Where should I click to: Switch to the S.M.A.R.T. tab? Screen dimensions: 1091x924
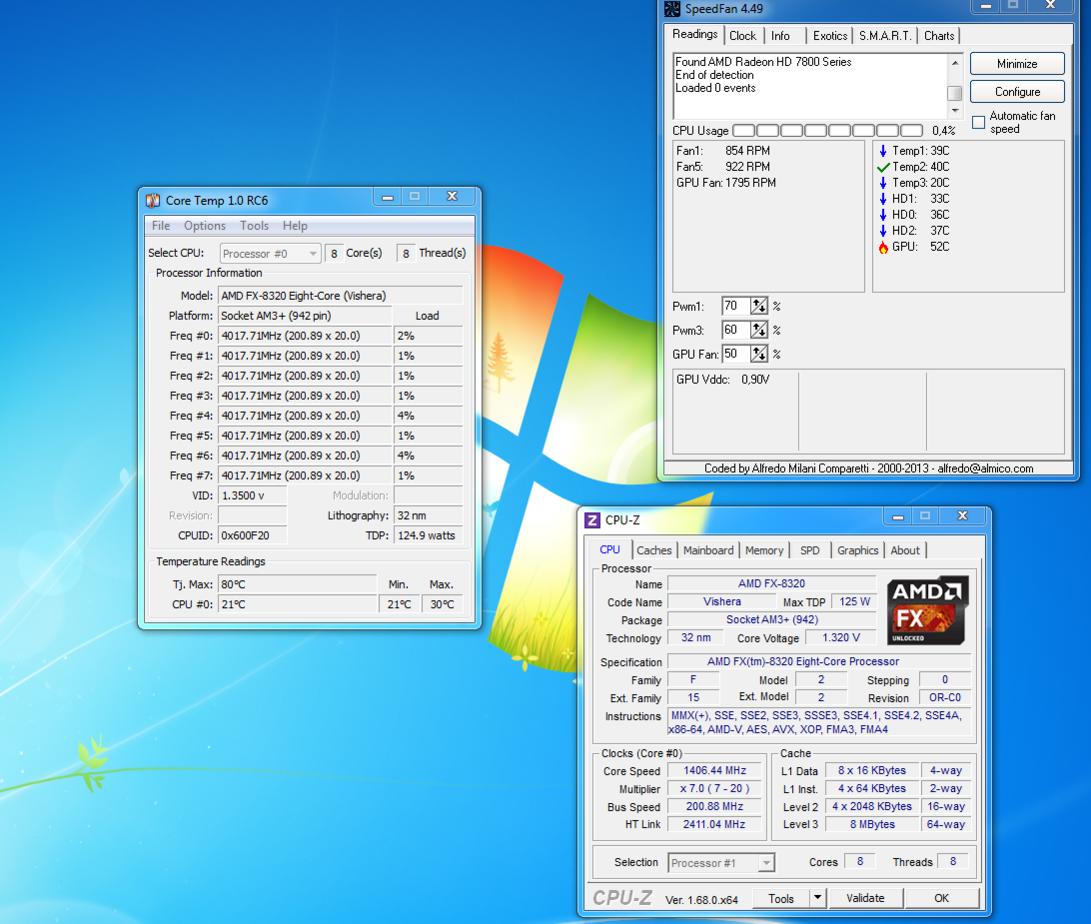885,35
